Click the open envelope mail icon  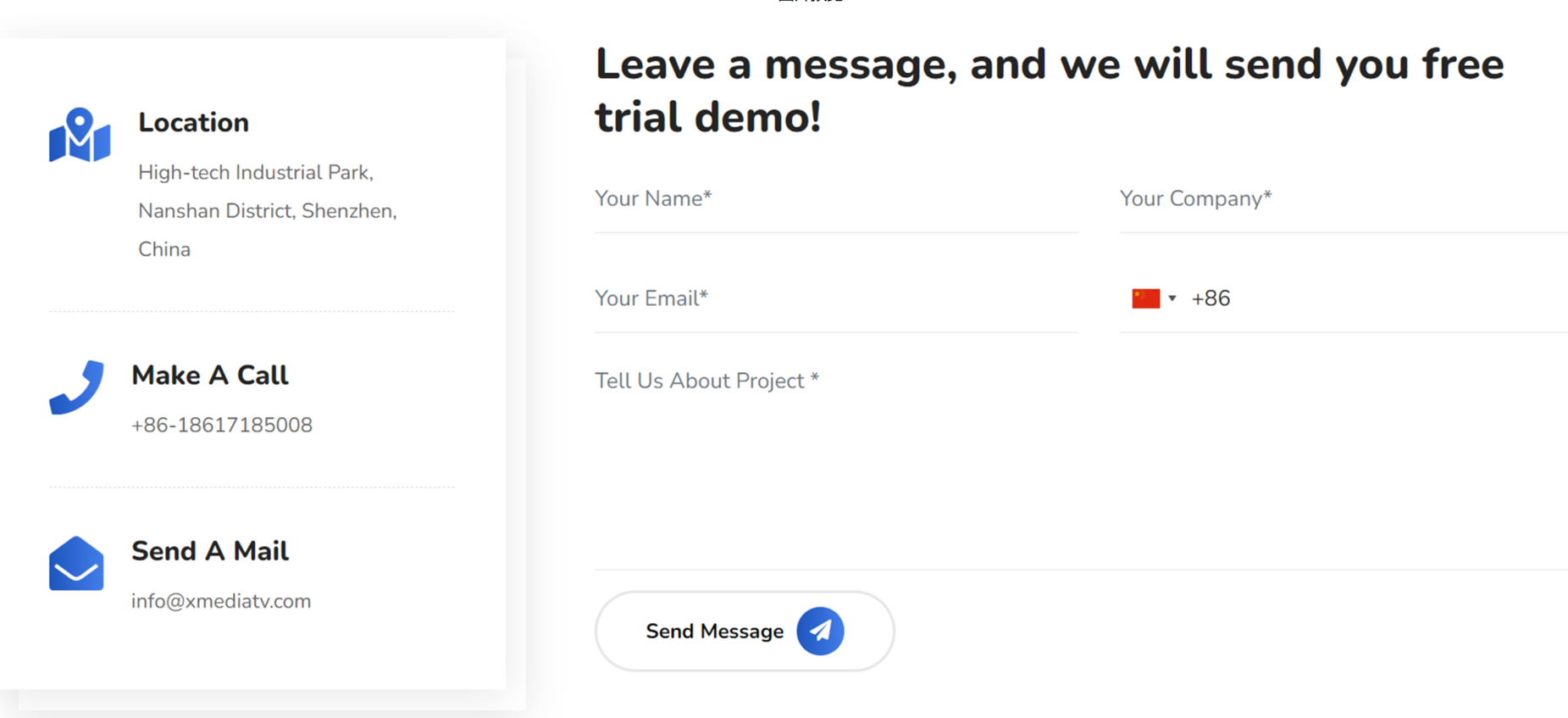point(76,564)
